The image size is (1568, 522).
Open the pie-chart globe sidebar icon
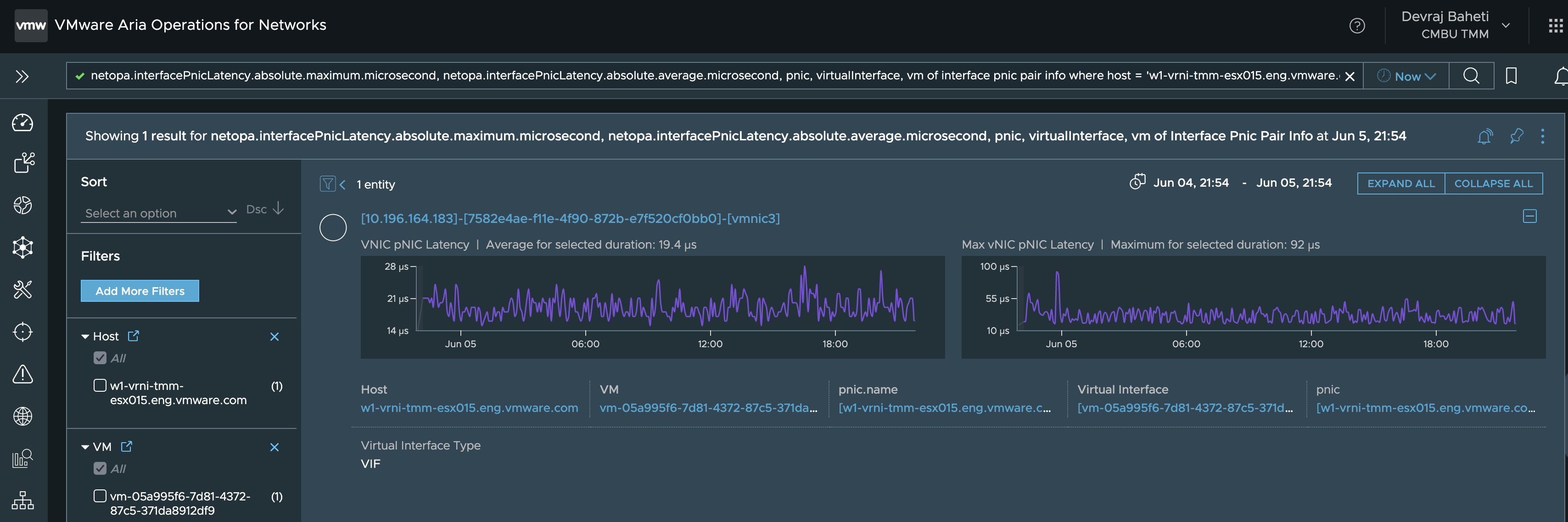[22, 205]
